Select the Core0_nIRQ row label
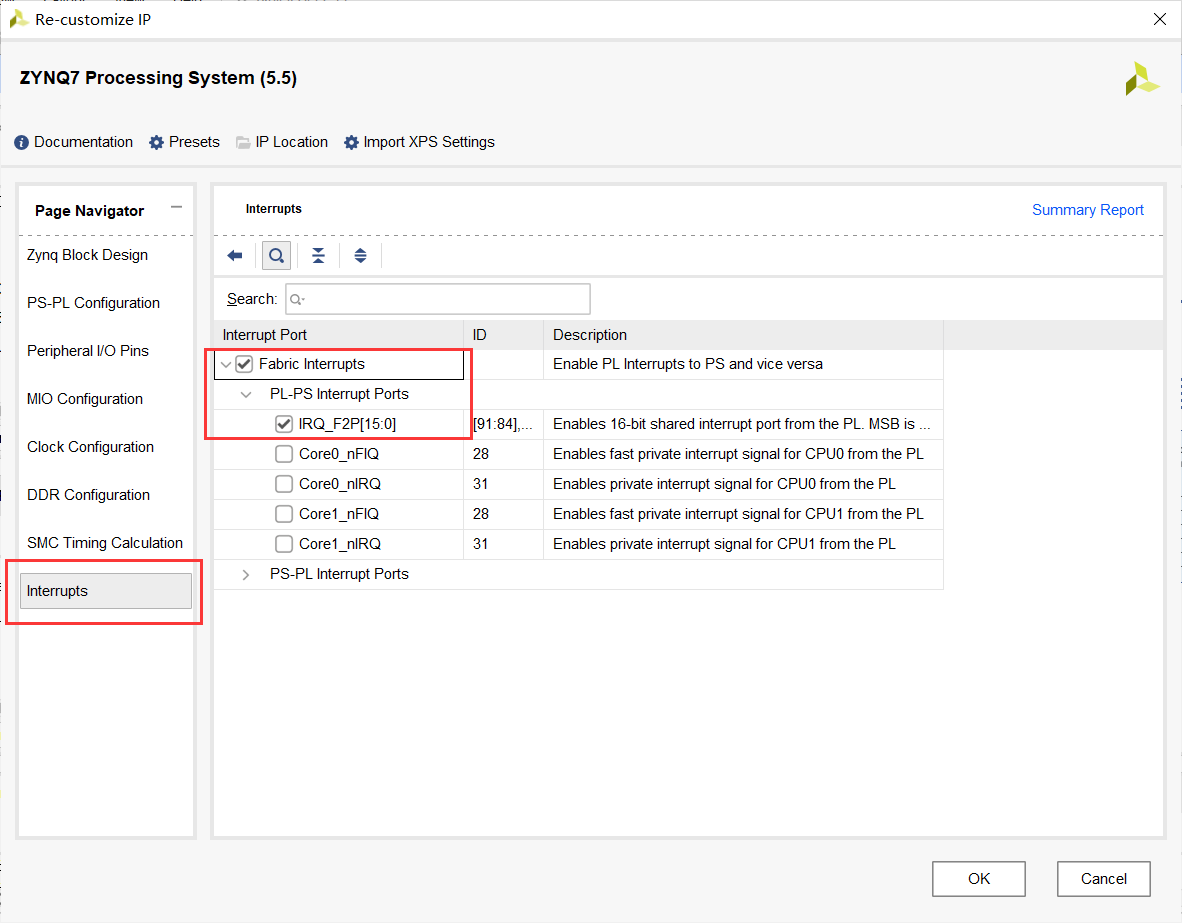The height and width of the screenshot is (923, 1182). coord(339,484)
